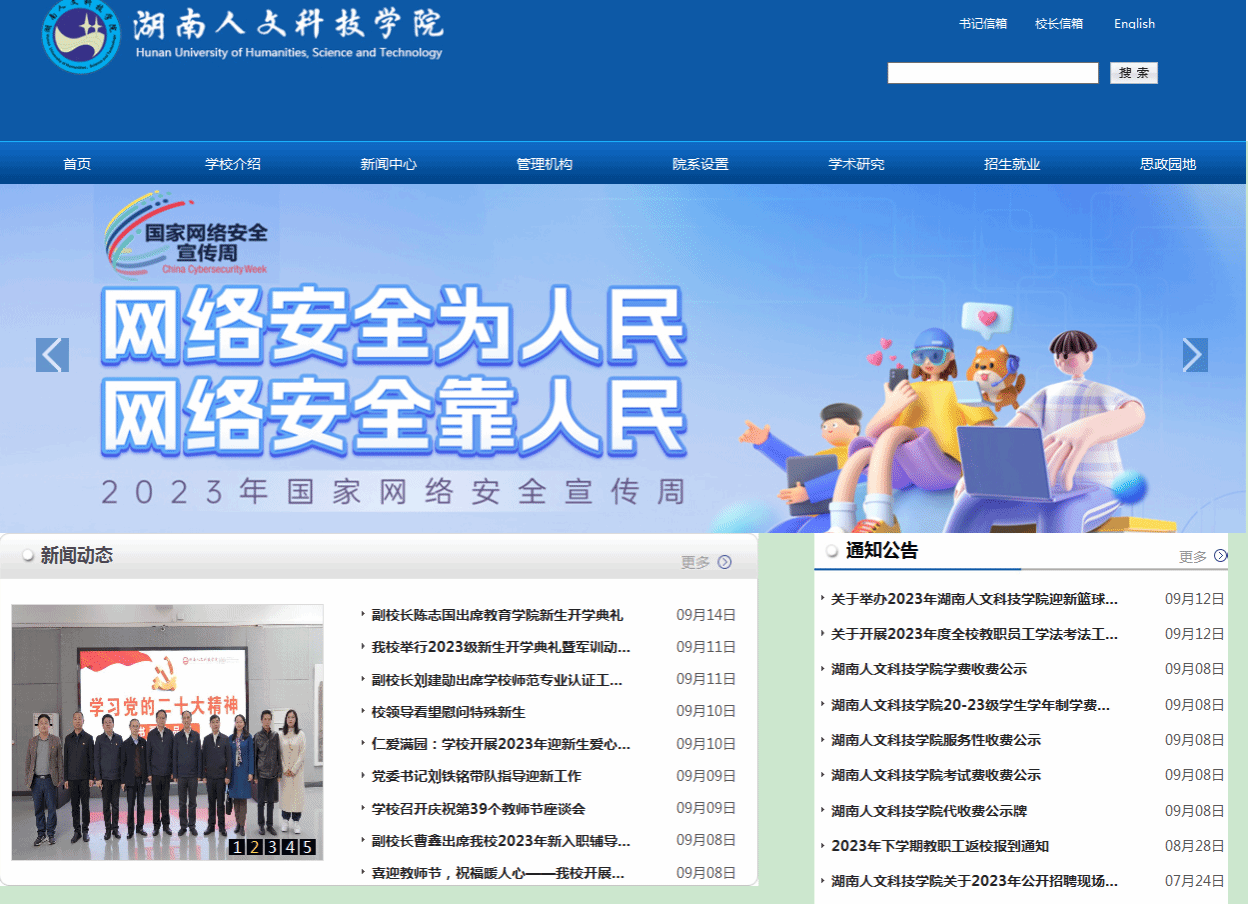Switch to the English site link
Viewport: 1248px width, 904px height.
(1134, 24)
